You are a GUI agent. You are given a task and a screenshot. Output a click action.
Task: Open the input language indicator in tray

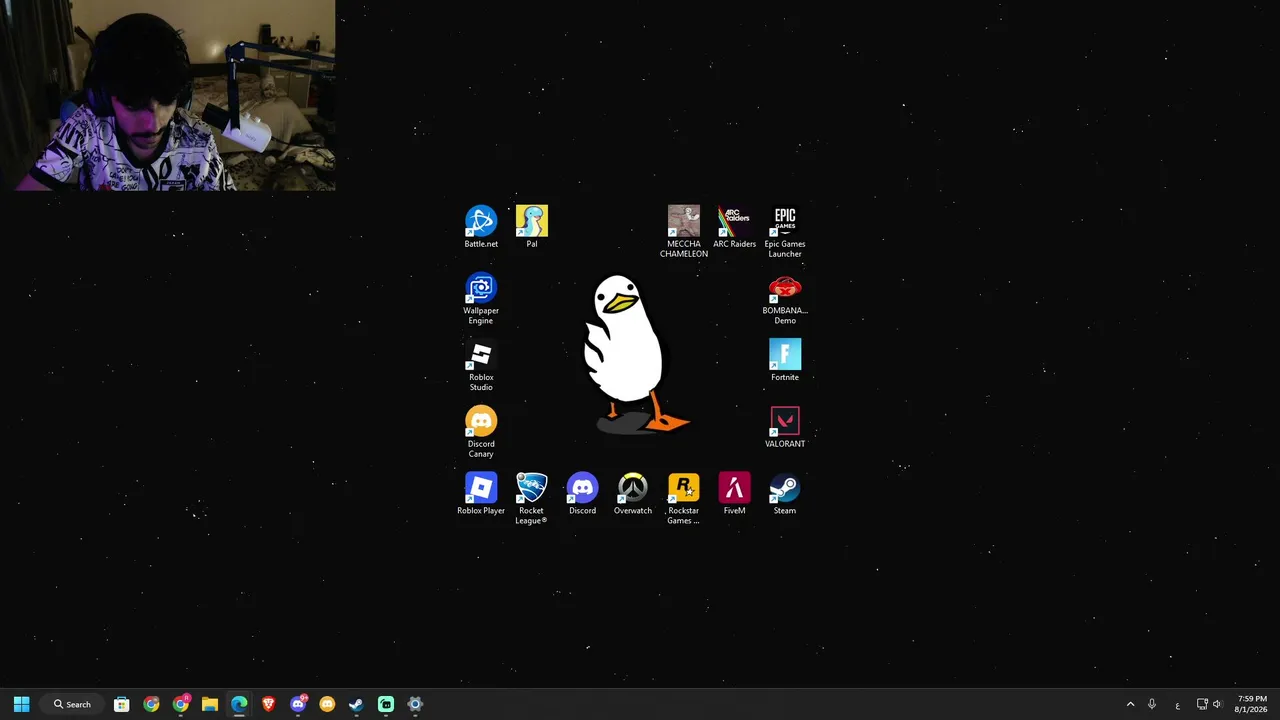(x=1178, y=705)
